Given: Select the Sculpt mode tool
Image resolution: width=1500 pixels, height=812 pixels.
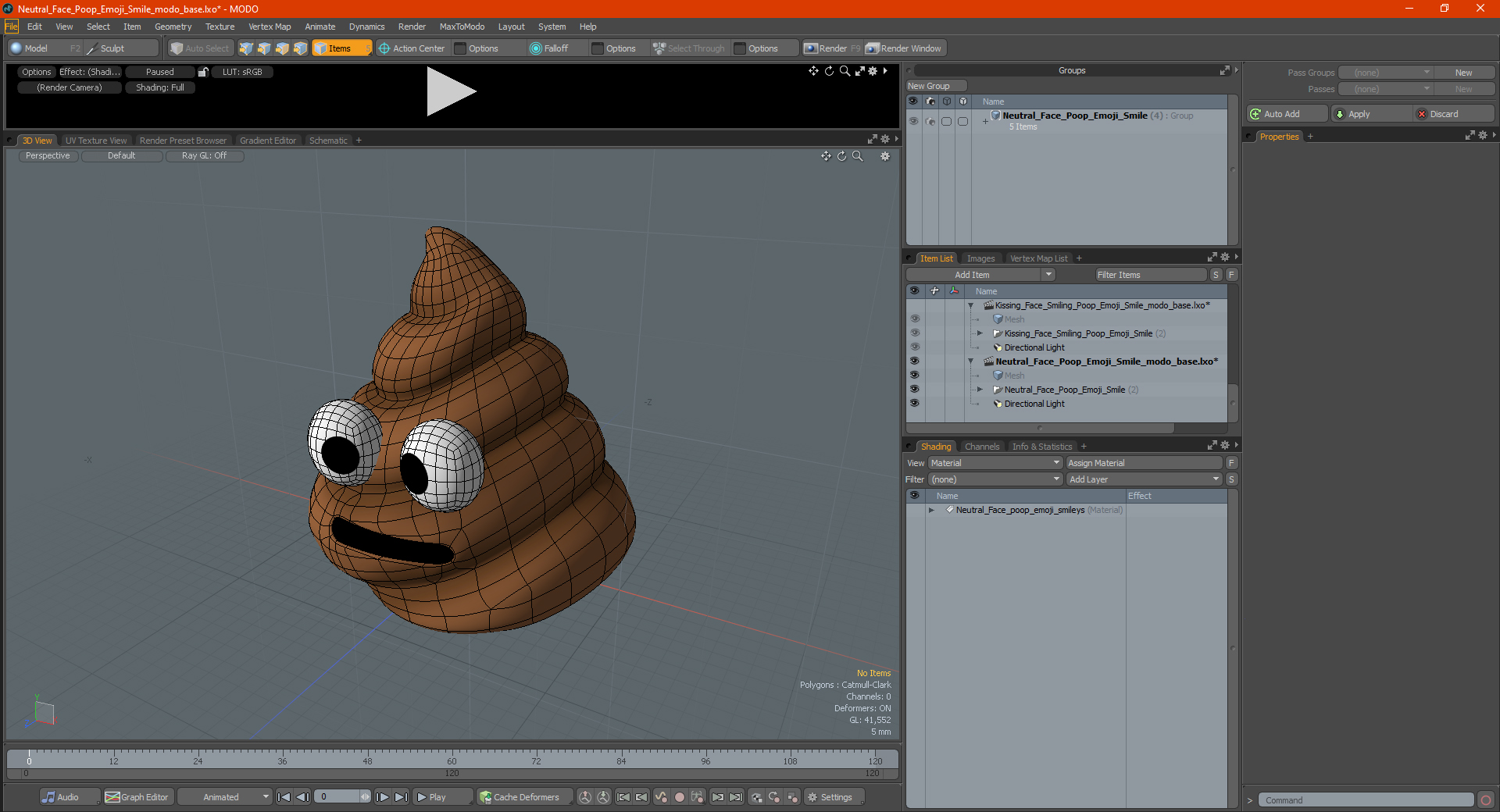Looking at the screenshot, I should pyautogui.click(x=112, y=48).
